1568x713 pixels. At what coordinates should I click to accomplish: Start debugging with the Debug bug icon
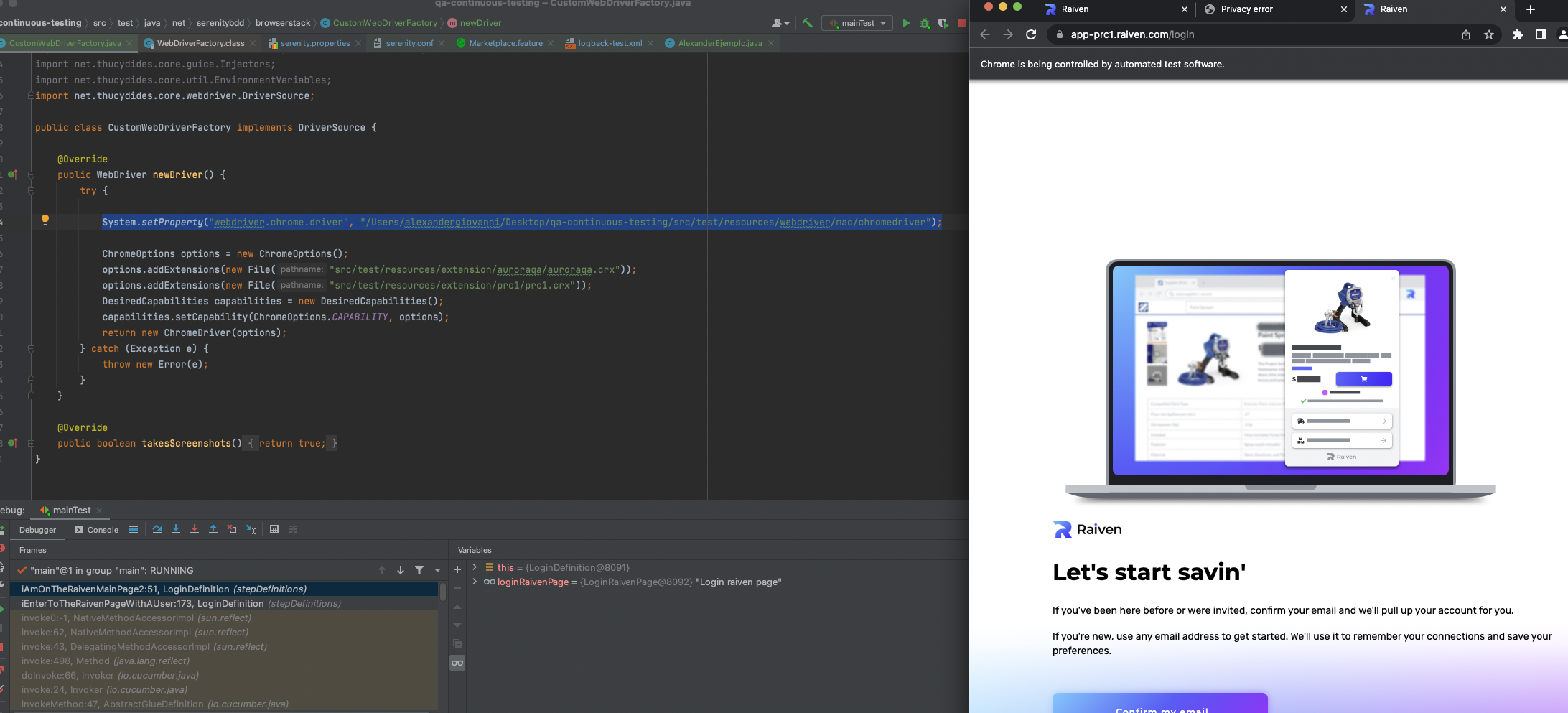point(925,23)
